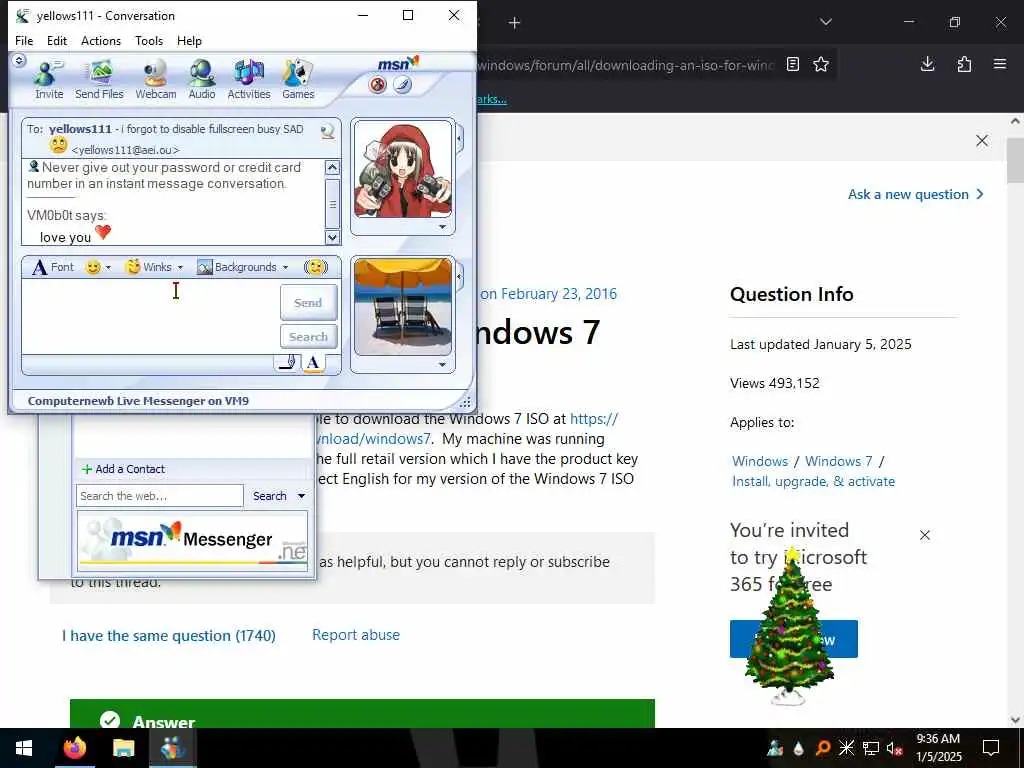The width and height of the screenshot is (1024, 768).
Task: Open the Firefox downloads panel
Action: pyautogui.click(x=927, y=64)
